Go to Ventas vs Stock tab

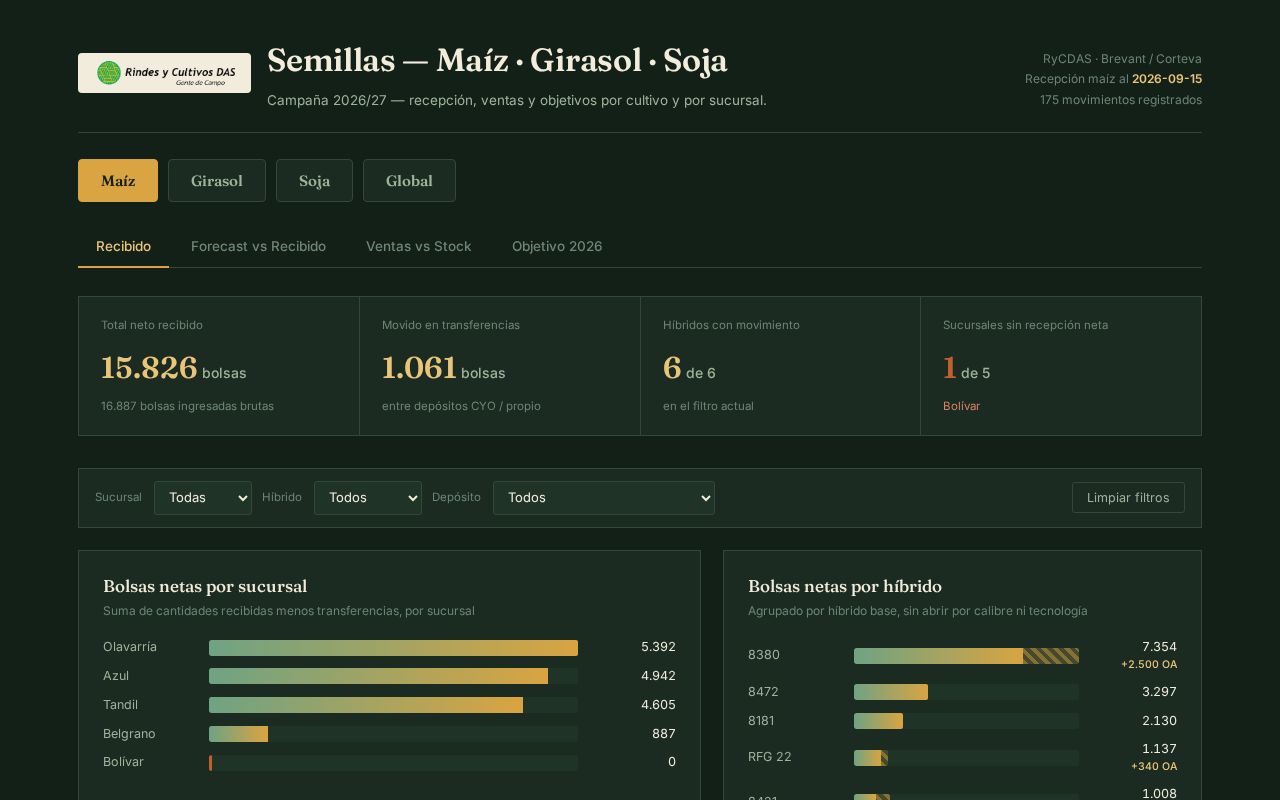click(x=418, y=246)
